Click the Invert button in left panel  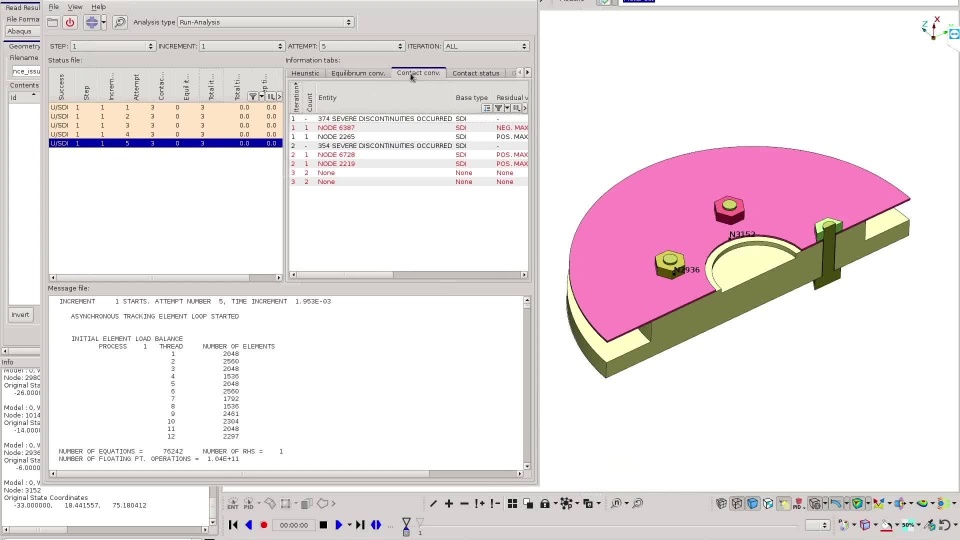point(20,315)
